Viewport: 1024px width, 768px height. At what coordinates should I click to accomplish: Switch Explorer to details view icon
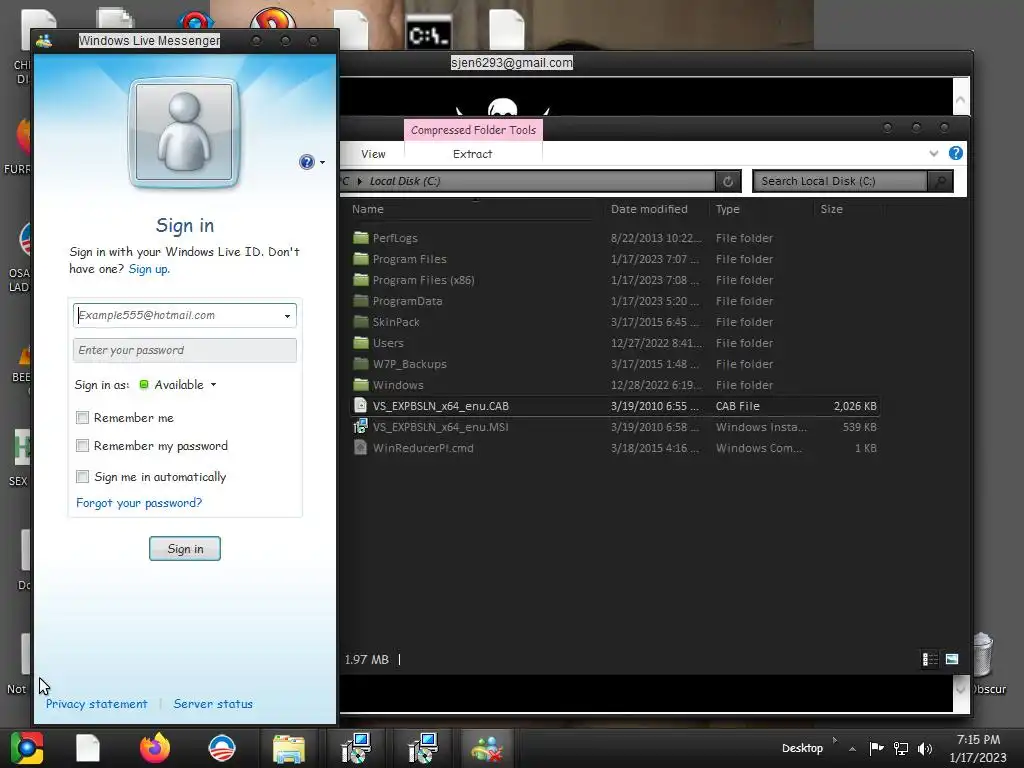[x=930, y=660]
